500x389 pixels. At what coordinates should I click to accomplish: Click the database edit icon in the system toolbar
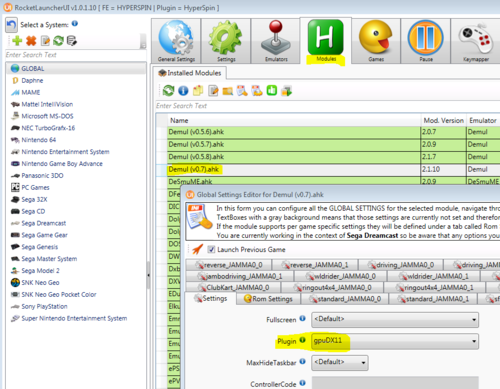click(x=72, y=41)
